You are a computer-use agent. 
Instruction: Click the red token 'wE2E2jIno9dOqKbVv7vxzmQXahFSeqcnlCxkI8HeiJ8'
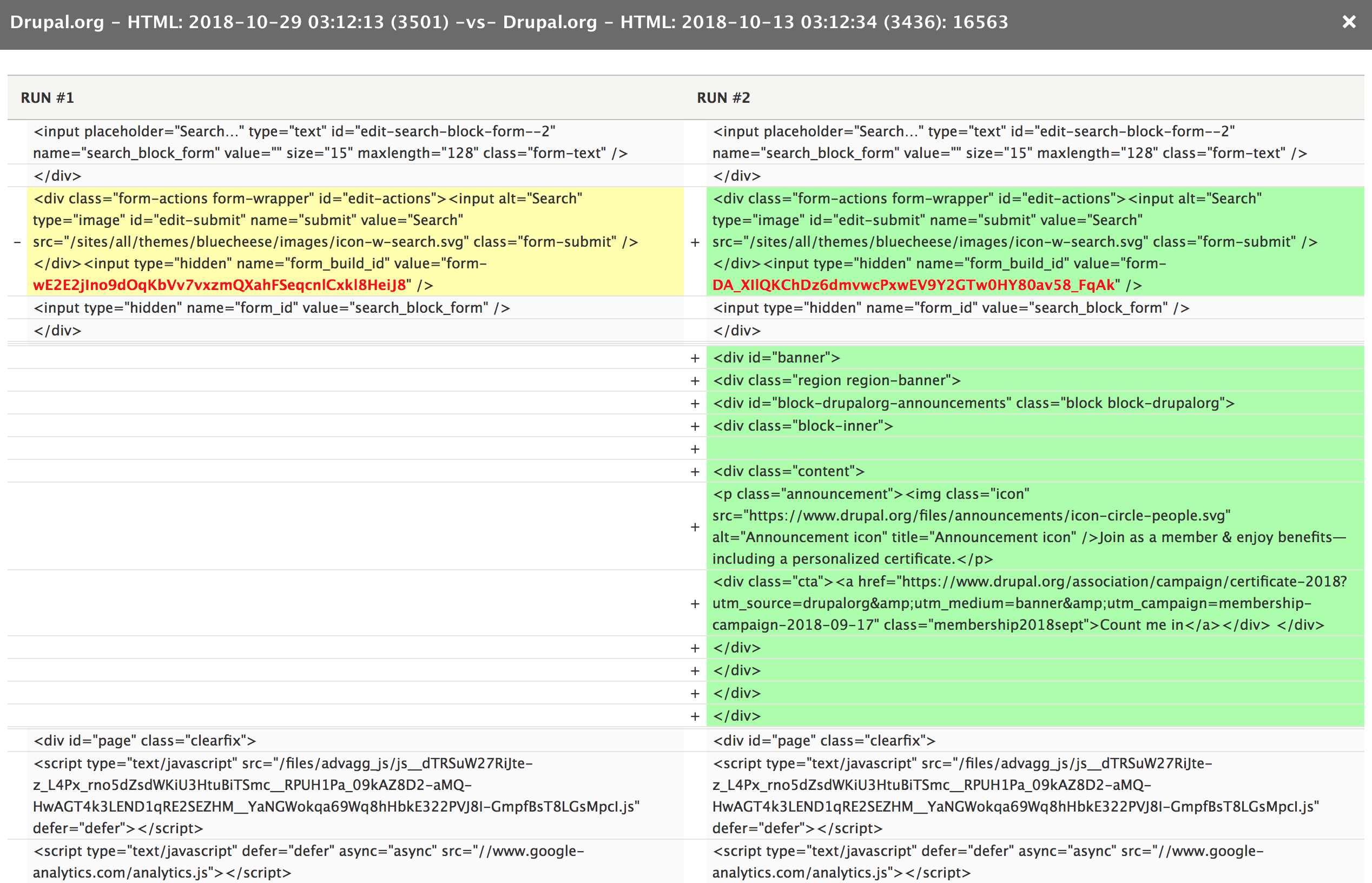tap(220, 285)
